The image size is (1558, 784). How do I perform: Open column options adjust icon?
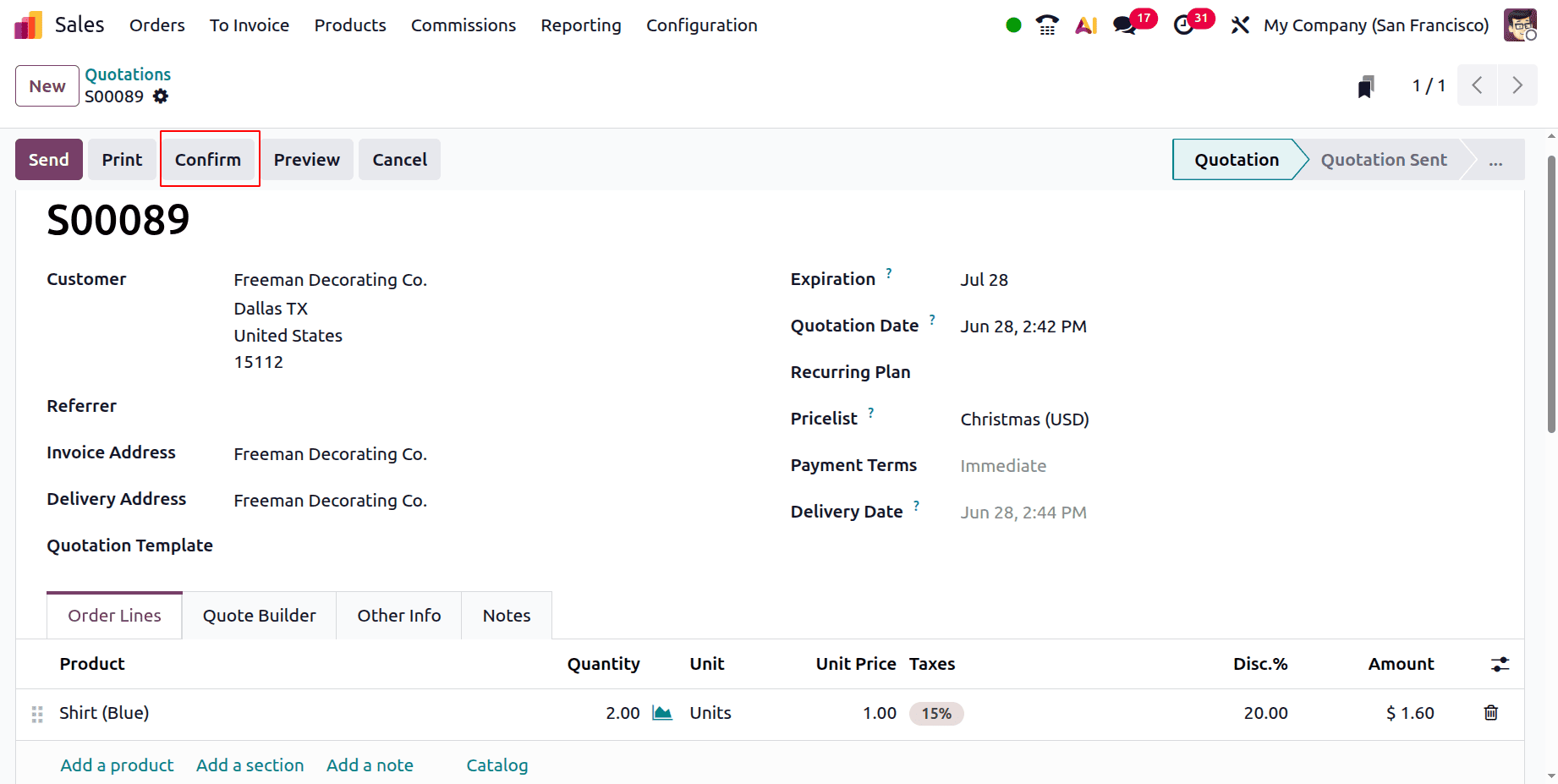coord(1500,665)
